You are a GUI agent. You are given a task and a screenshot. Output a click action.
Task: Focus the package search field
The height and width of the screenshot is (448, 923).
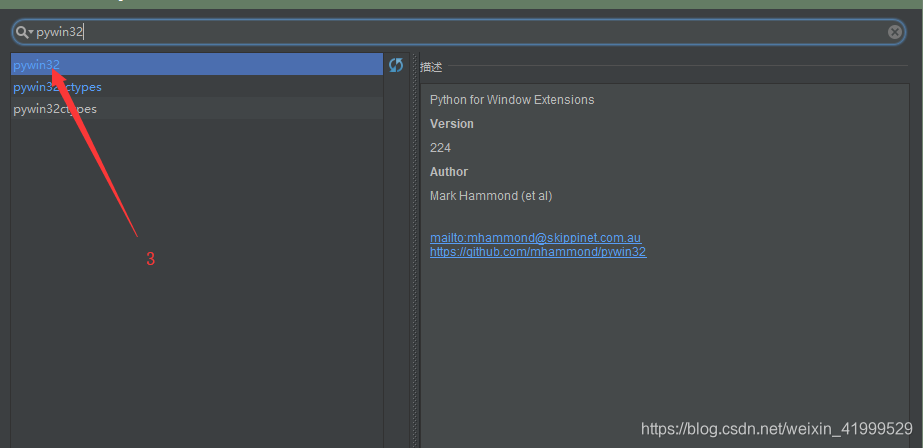click(459, 32)
